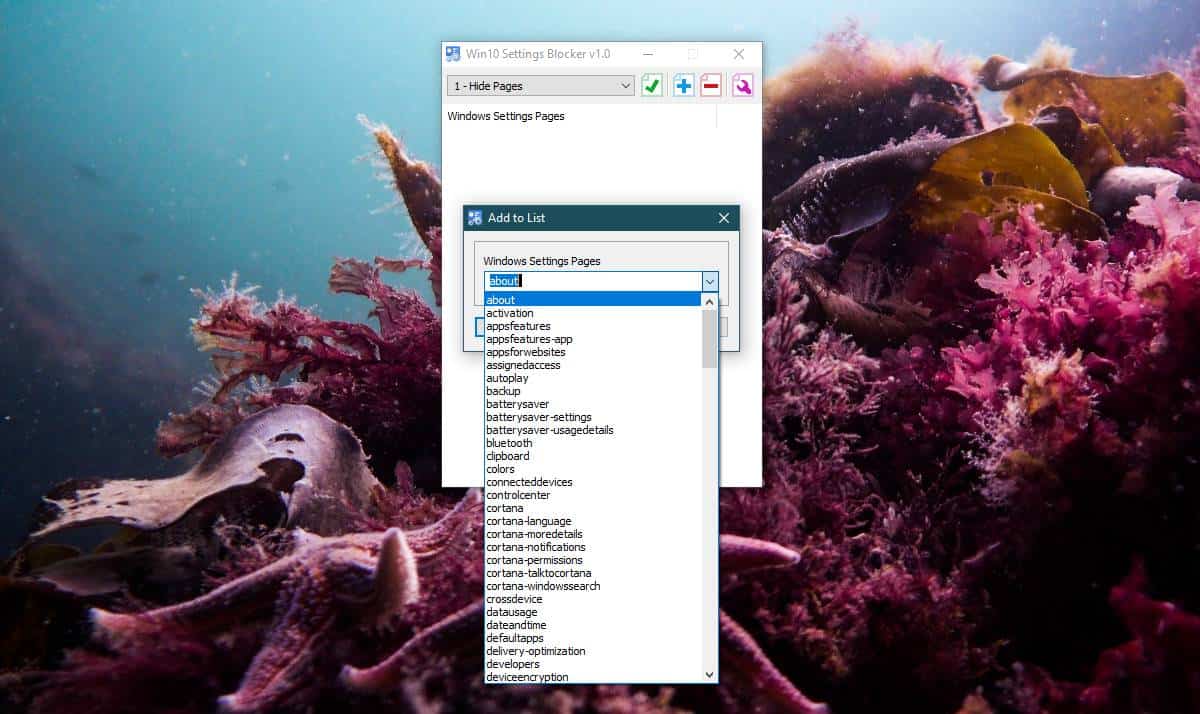The image size is (1200, 714).
Task: Collapse the Windows Settings Pages combo box arrow
Action: (709, 282)
